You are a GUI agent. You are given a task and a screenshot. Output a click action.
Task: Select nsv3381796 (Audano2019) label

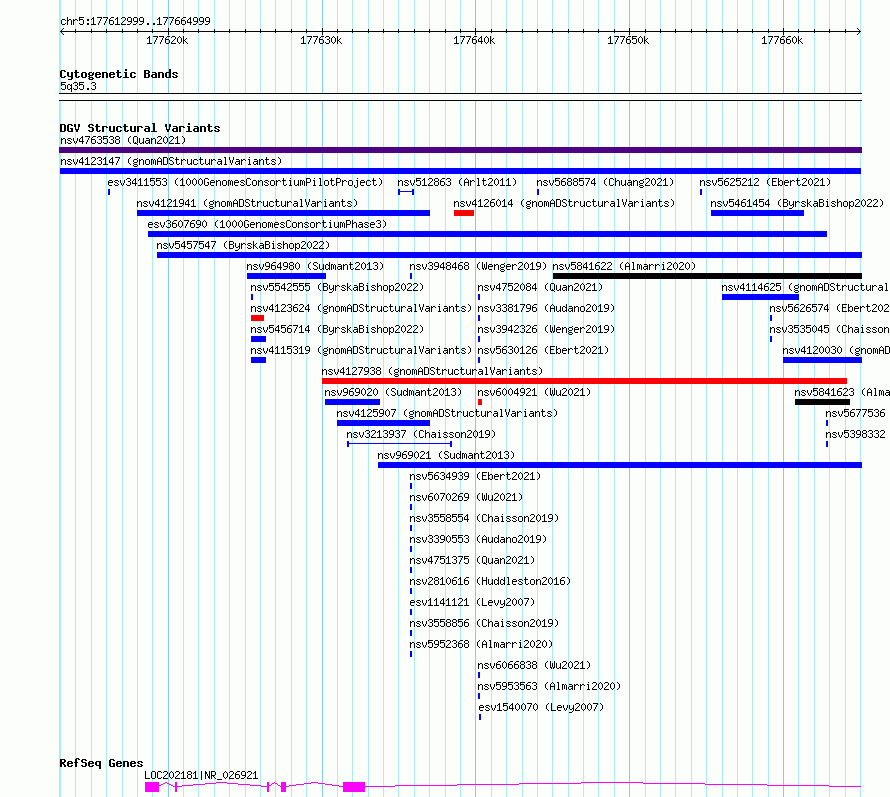[546, 308]
